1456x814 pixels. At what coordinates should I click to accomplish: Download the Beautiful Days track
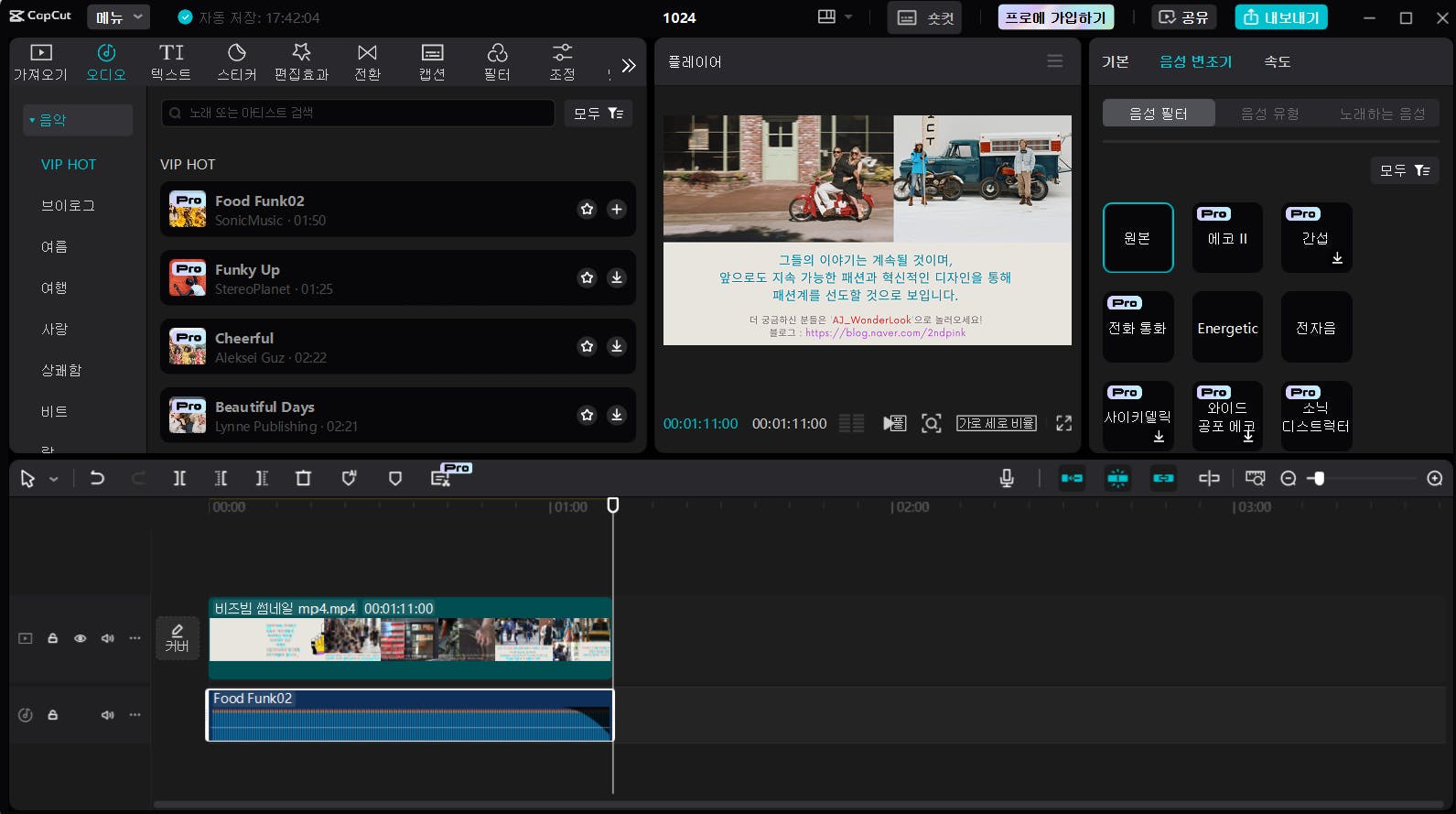[617, 415]
